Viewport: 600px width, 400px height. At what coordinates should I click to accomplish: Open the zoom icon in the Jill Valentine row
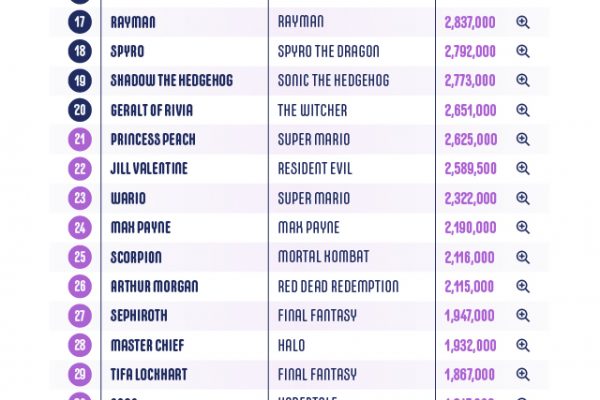coord(523,168)
